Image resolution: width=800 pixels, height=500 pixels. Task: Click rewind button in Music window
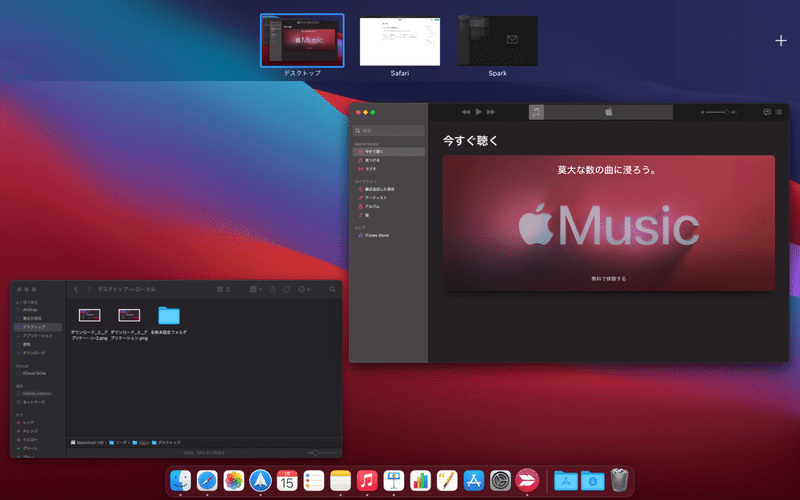(466, 112)
